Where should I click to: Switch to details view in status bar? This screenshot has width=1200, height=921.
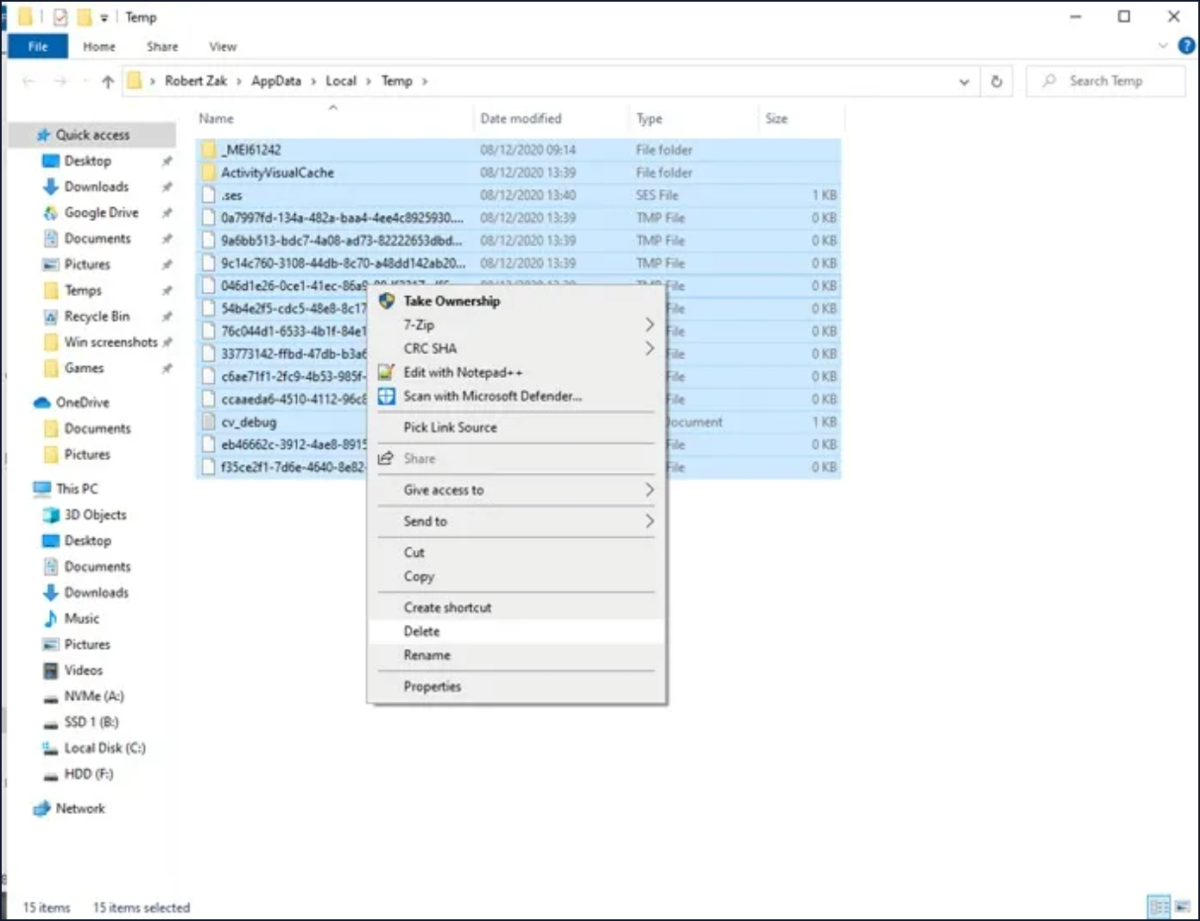(1161, 905)
